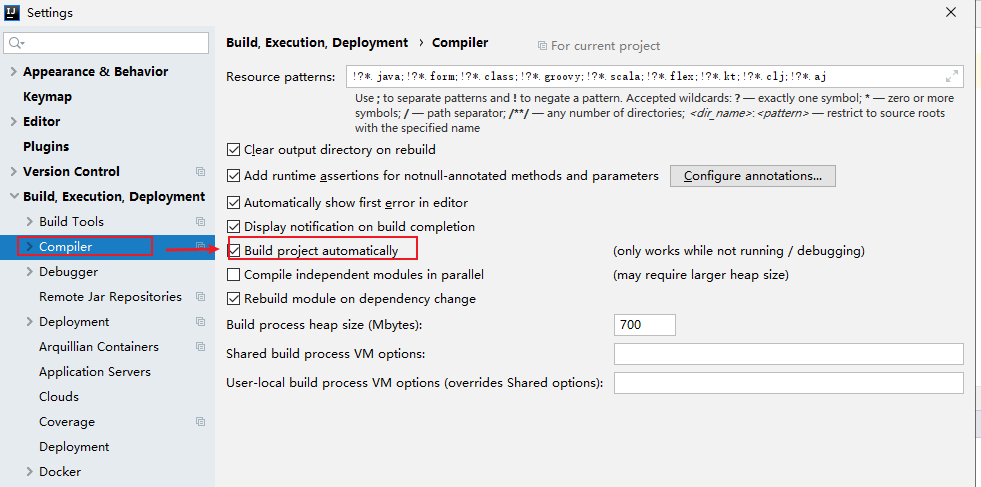Click the Build process heap size field
The height and width of the screenshot is (487, 981).
point(645,325)
